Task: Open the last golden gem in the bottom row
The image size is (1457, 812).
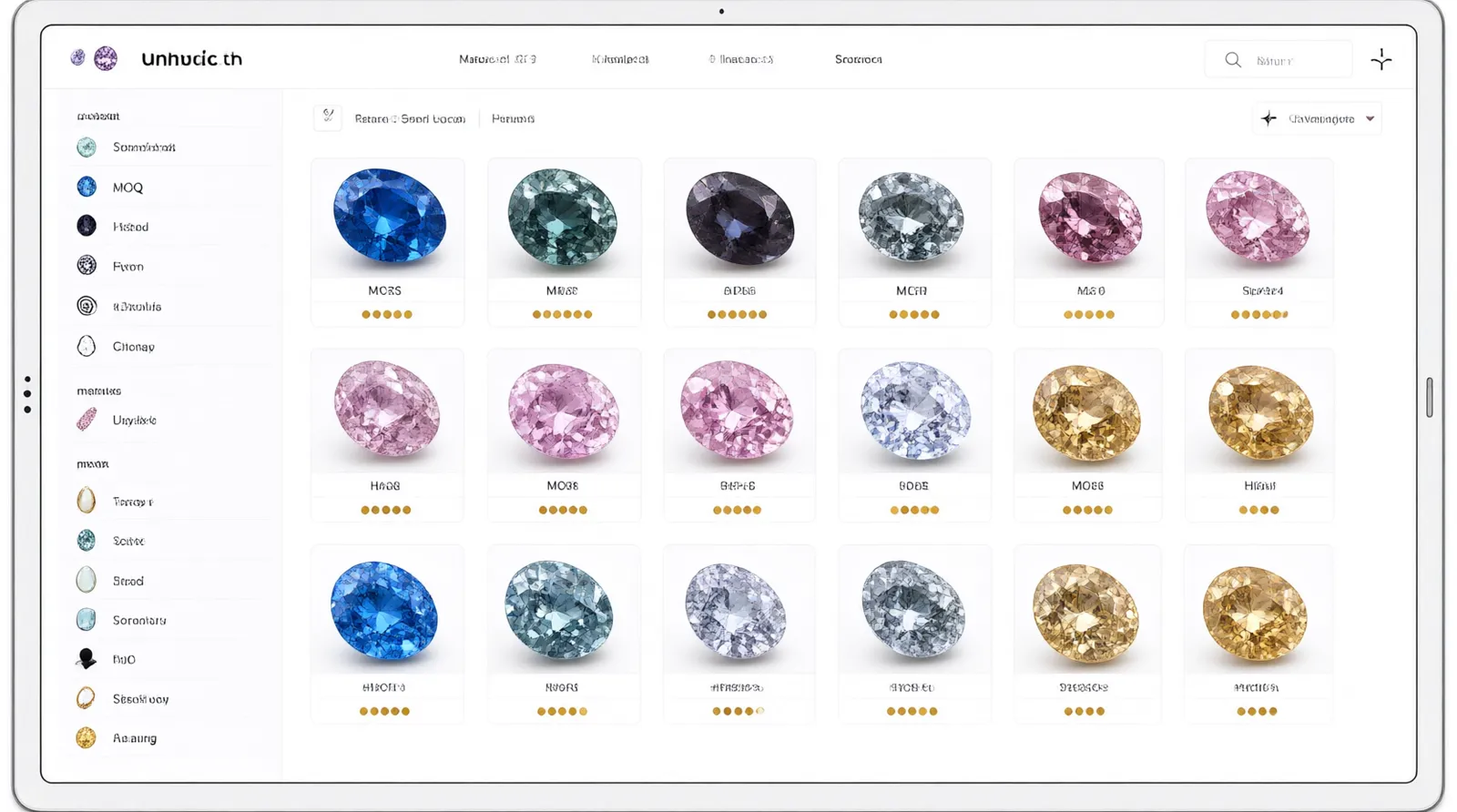Action: (1256, 614)
